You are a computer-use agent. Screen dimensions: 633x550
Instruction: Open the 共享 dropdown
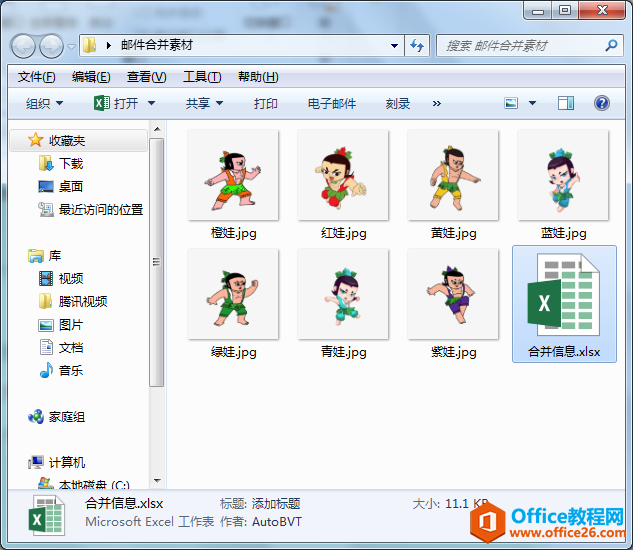(x=204, y=103)
